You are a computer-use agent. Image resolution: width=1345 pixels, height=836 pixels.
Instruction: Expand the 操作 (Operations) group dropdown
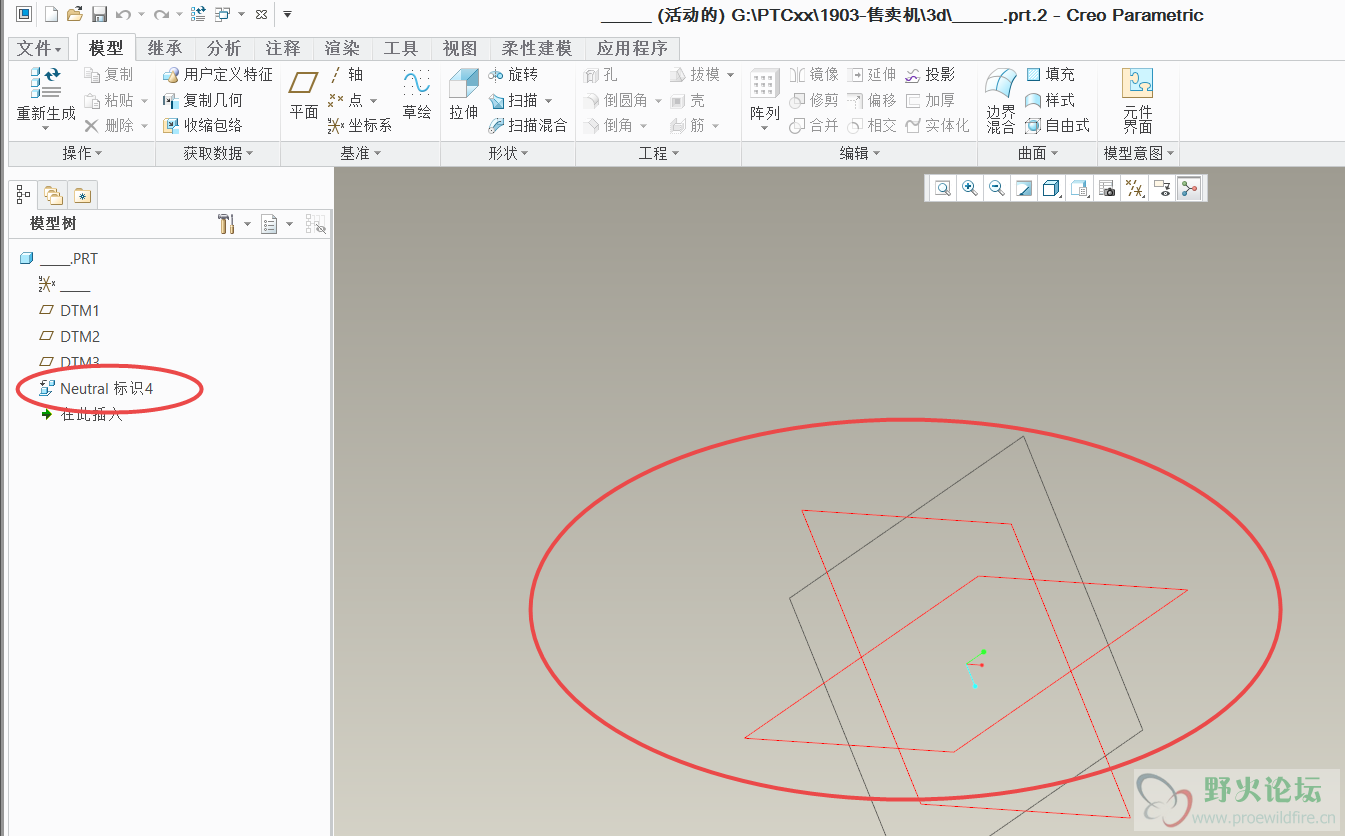(x=82, y=153)
